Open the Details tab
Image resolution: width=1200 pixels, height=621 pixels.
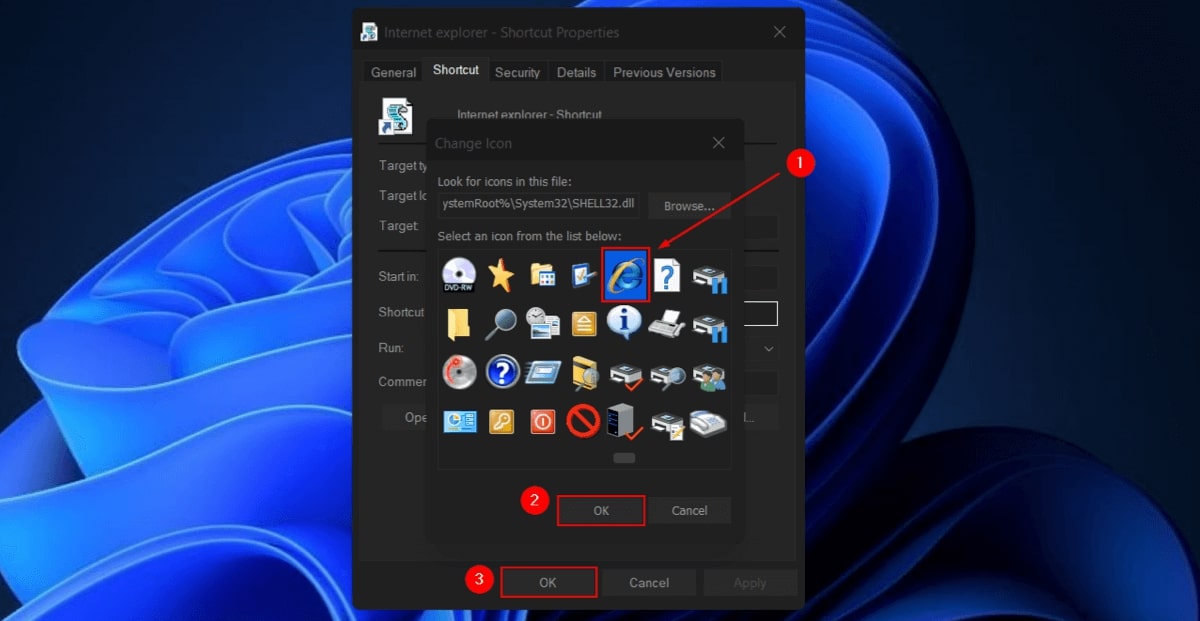[576, 72]
